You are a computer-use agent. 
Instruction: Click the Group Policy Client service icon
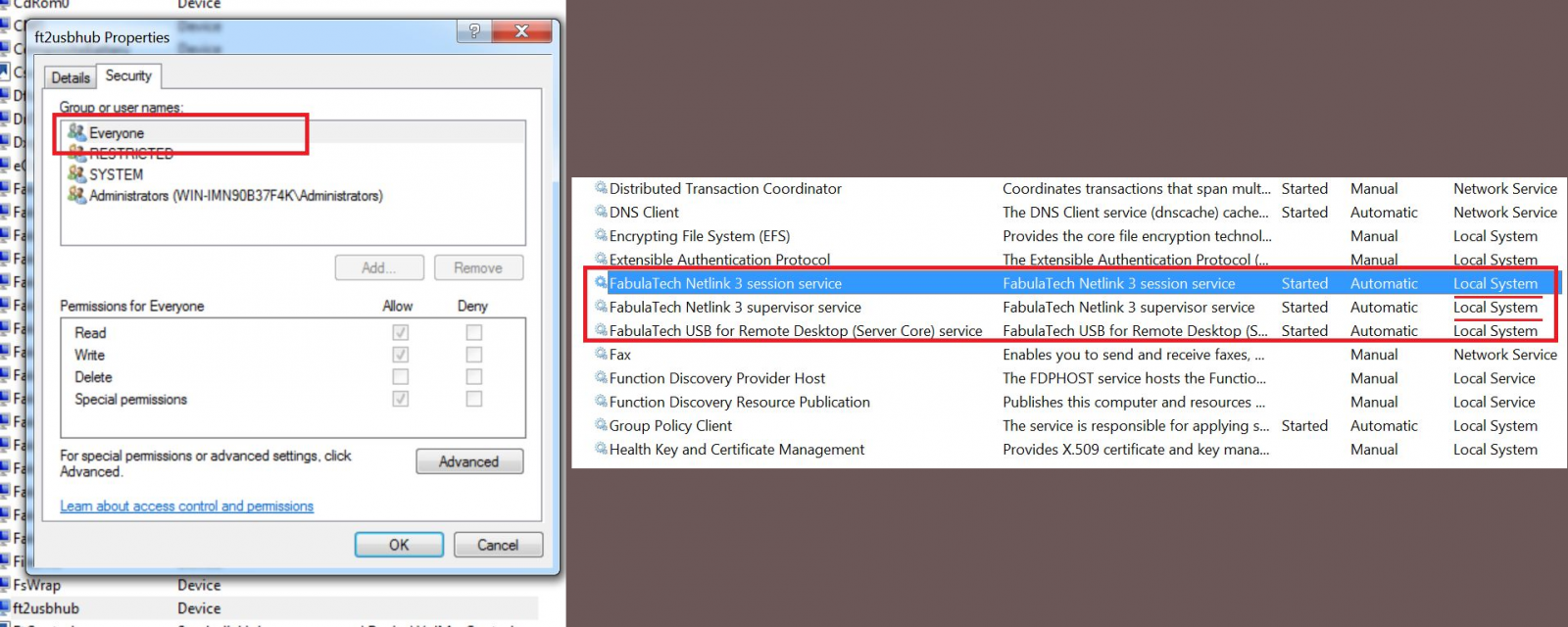[x=601, y=425]
